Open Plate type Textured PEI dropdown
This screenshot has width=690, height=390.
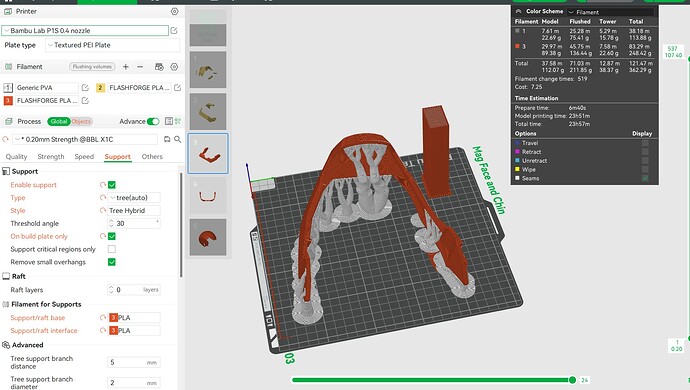tap(112, 45)
